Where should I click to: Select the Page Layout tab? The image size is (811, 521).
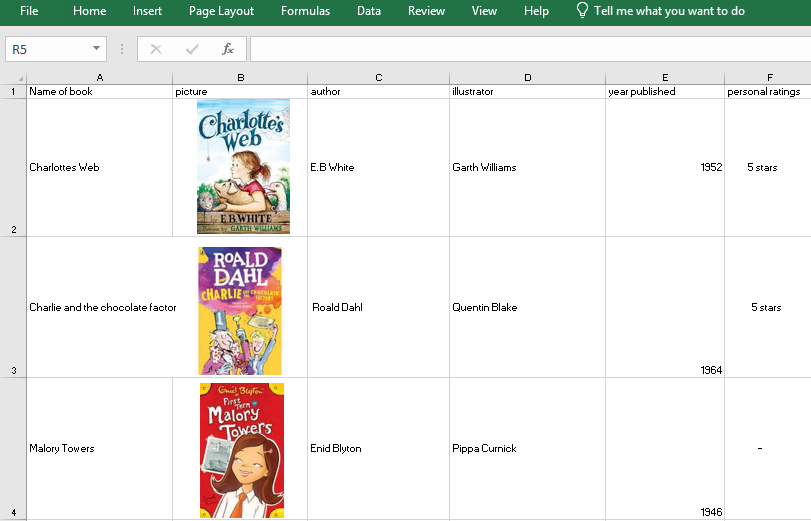(221, 11)
